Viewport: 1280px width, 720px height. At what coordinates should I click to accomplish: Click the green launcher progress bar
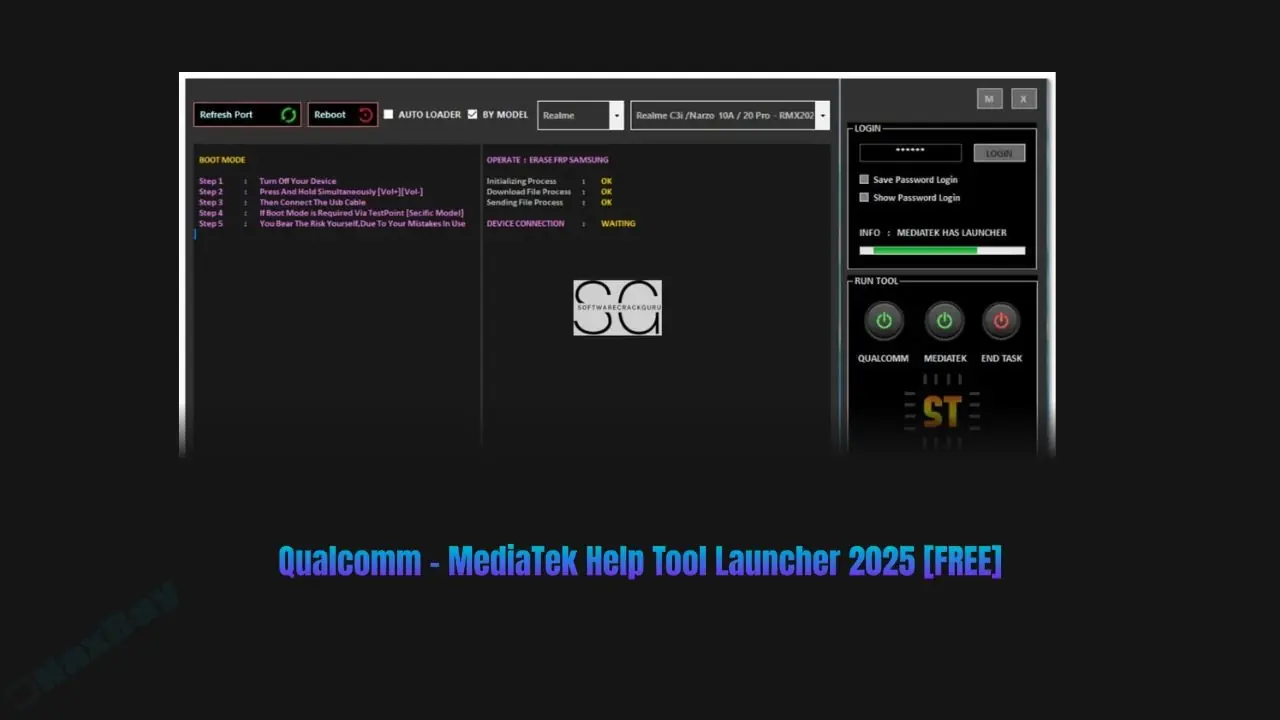pos(942,250)
